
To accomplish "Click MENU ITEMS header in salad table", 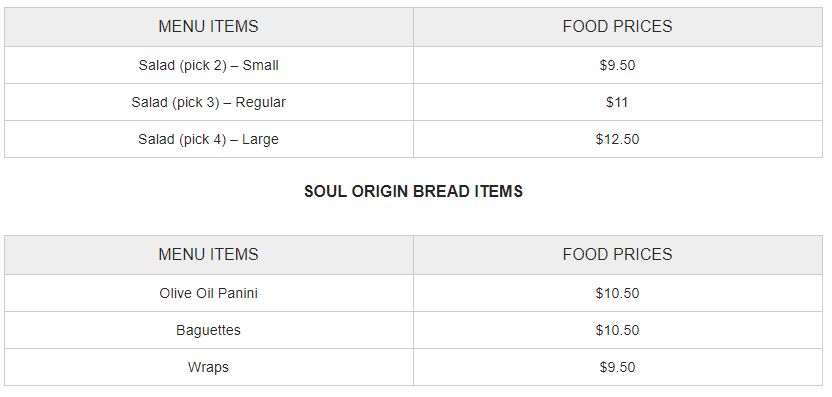I will tap(209, 27).
